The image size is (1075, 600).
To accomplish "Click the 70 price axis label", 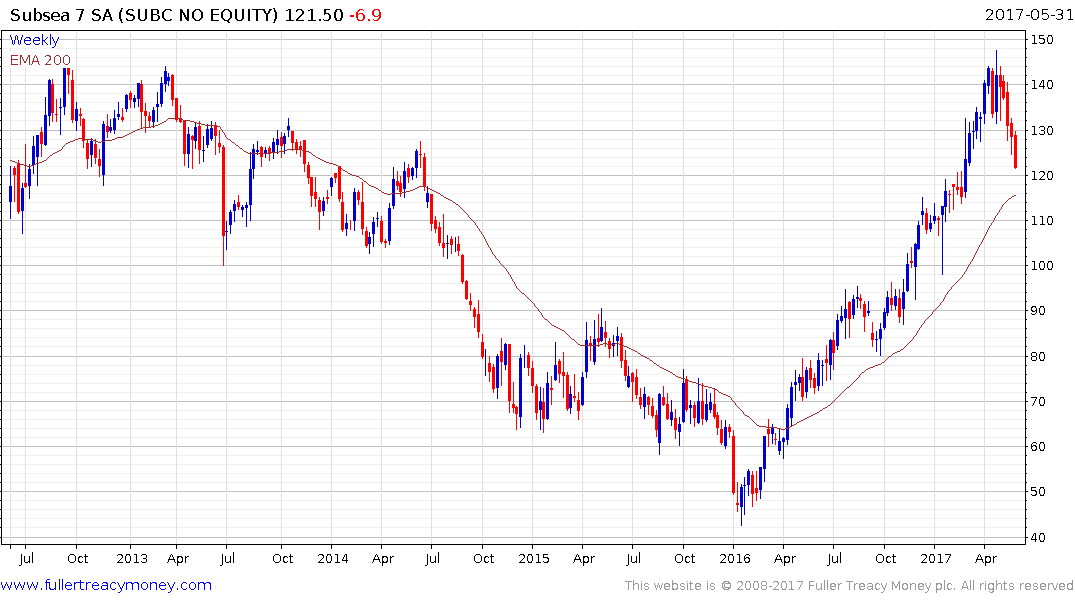I will point(1038,401).
